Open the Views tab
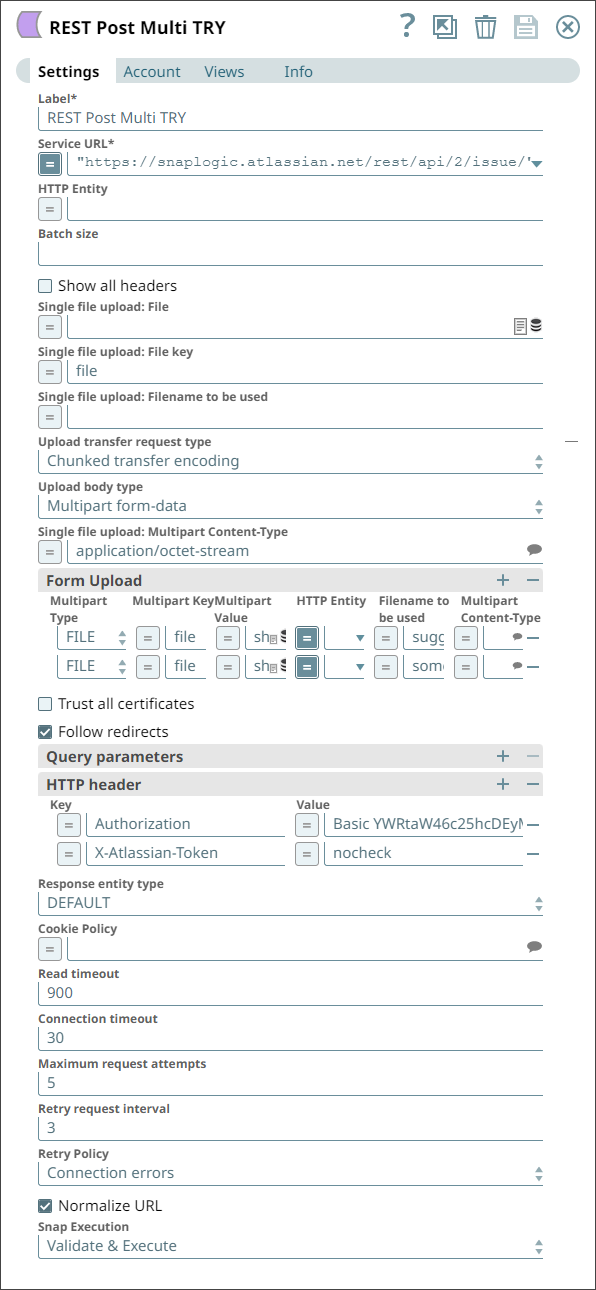This screenshot has width=596, height=1290. coord(224,71)
